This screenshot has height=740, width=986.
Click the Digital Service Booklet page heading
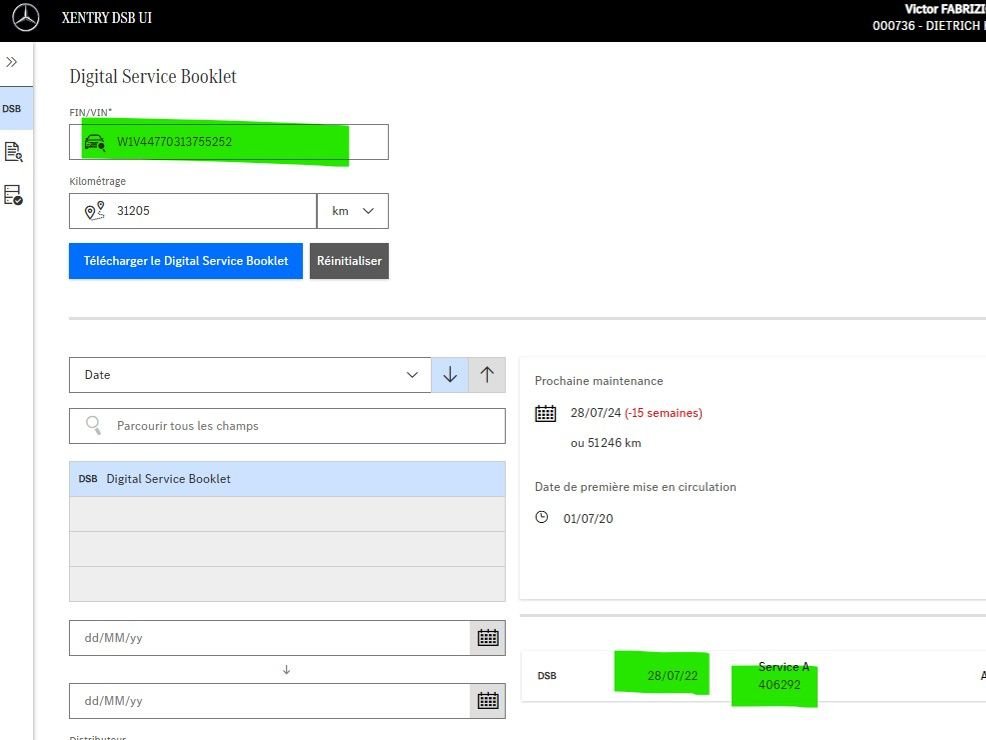tap(153, 77)
